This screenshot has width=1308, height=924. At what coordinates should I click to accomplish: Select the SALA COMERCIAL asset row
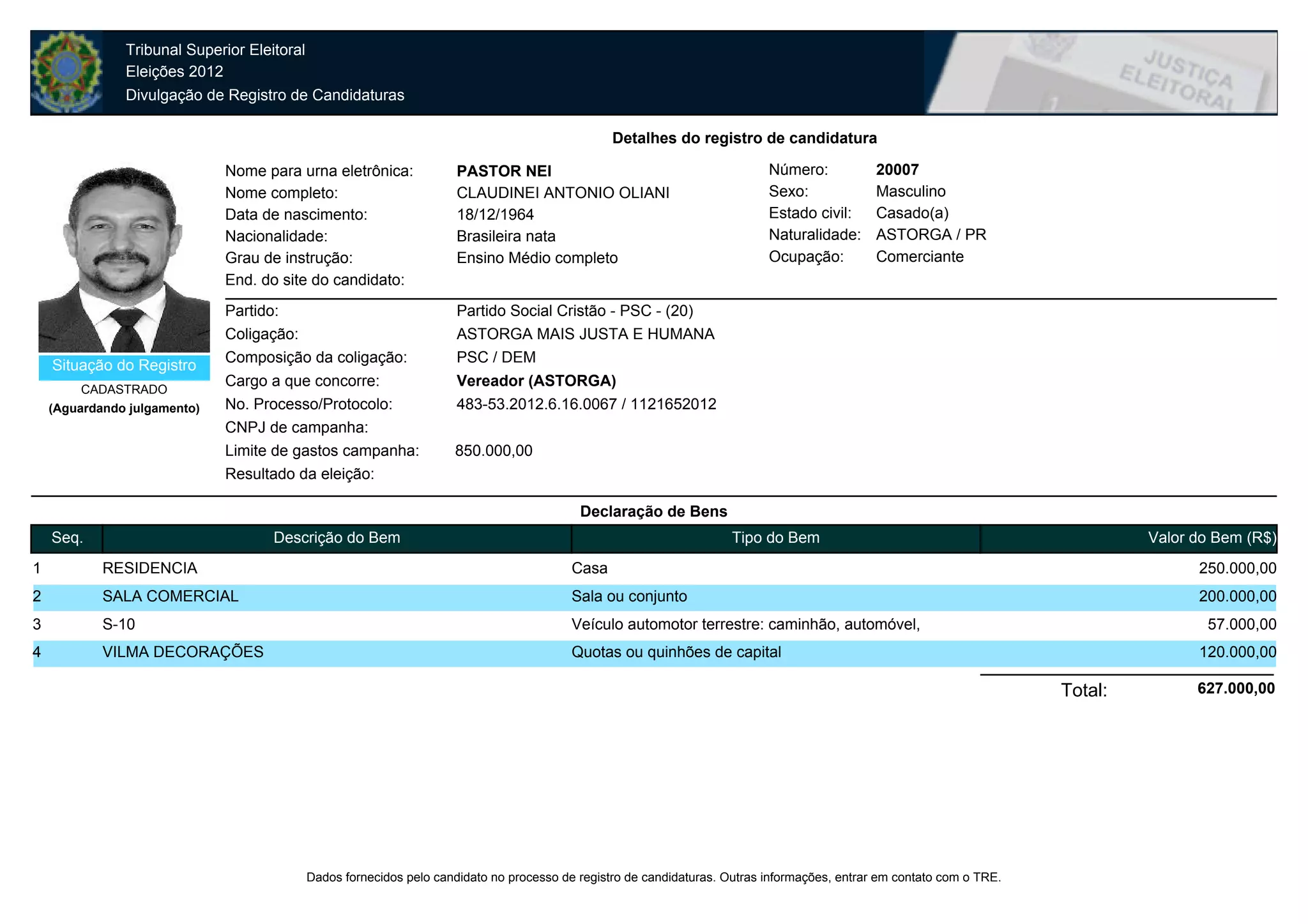coord(171,596)
